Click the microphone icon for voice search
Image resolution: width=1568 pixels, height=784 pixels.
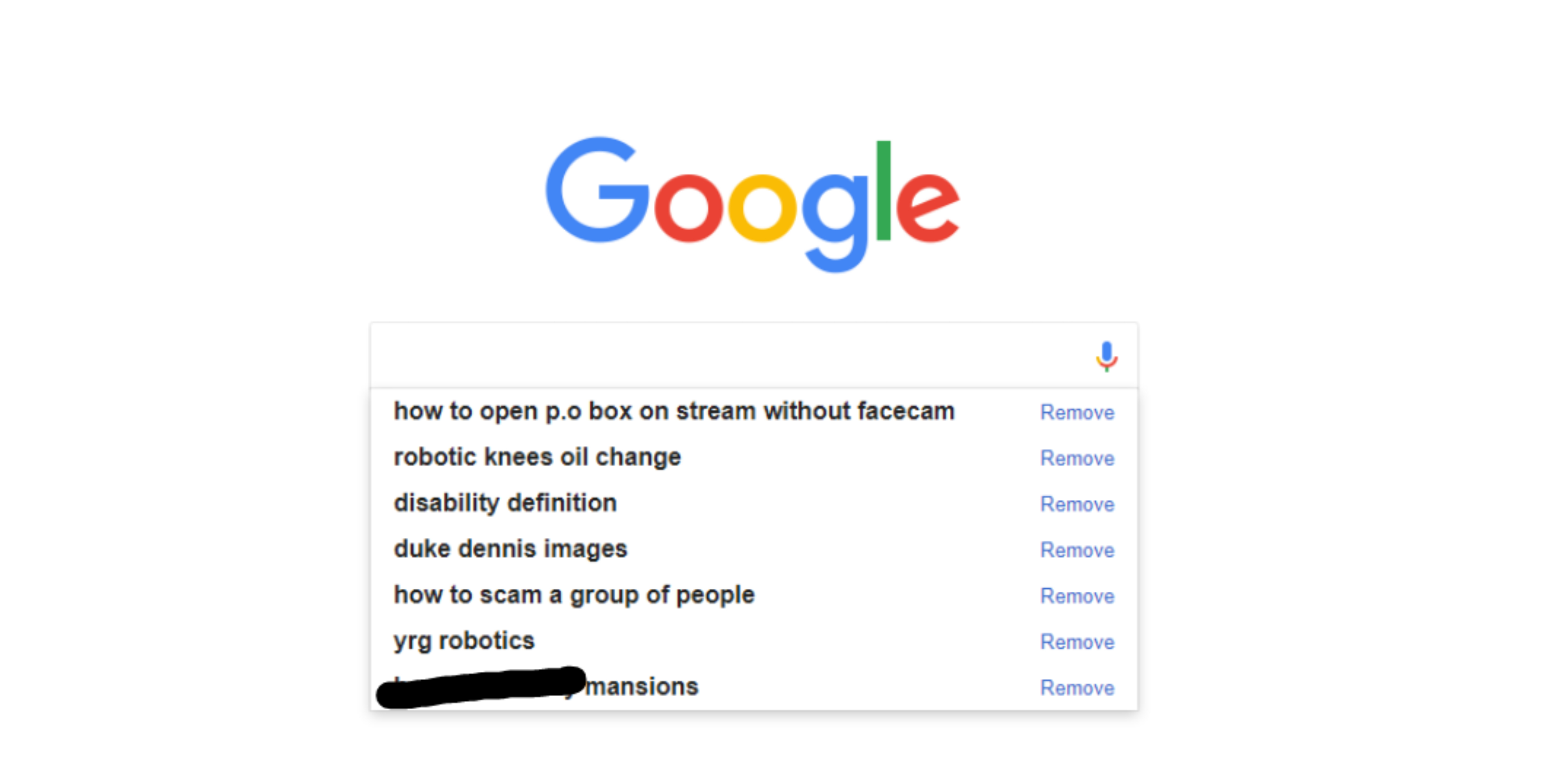tap(1107, 356)
